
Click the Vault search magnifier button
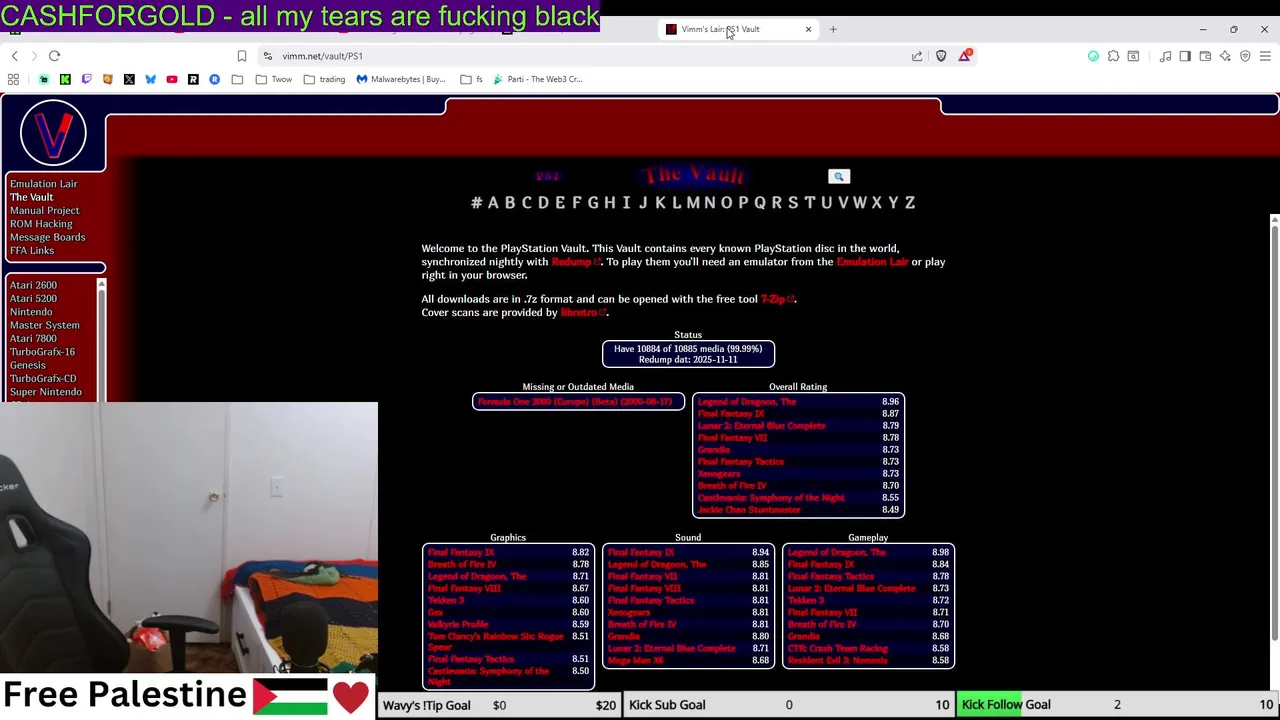tap(839, 177)
